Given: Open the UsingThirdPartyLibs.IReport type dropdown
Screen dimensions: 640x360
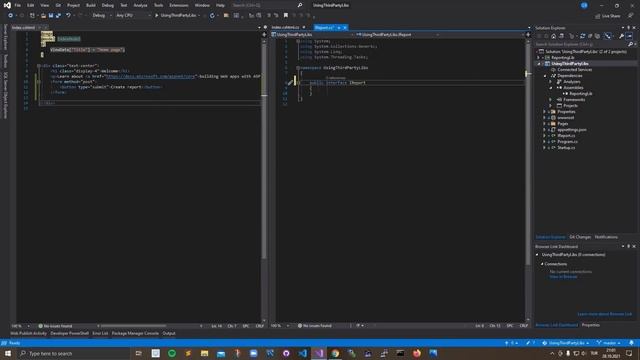Looking at the screenshot, I should (x=398, y=35).
